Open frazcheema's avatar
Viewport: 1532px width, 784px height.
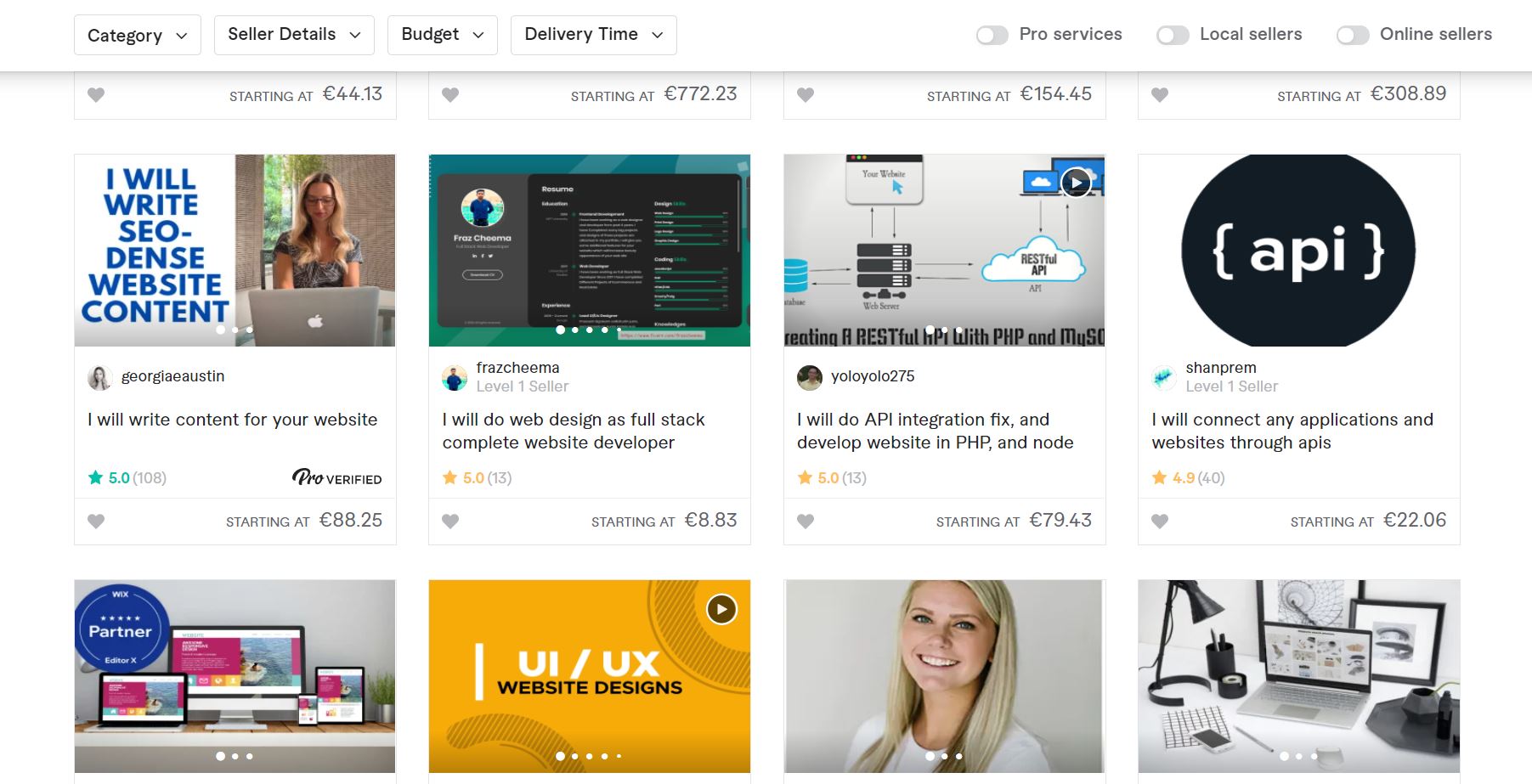(x=455, y=377)
